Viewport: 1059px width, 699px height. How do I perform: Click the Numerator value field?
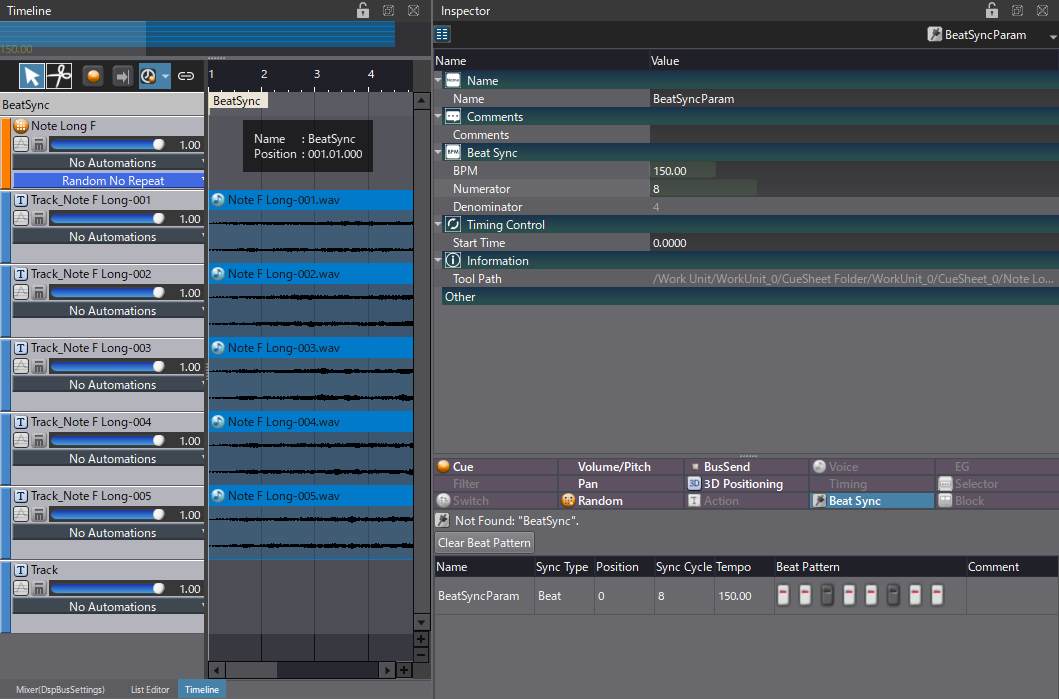click(x=854, y=189)
